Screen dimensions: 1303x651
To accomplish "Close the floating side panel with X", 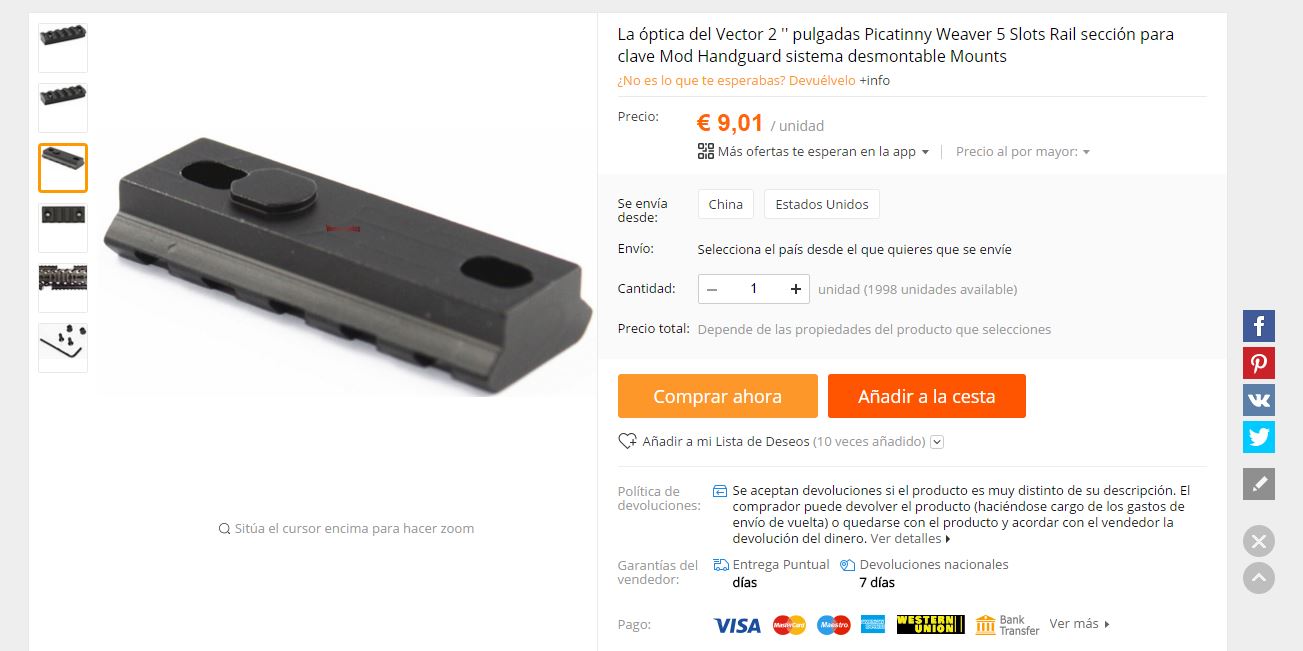I will click(x=1259, y=541).
